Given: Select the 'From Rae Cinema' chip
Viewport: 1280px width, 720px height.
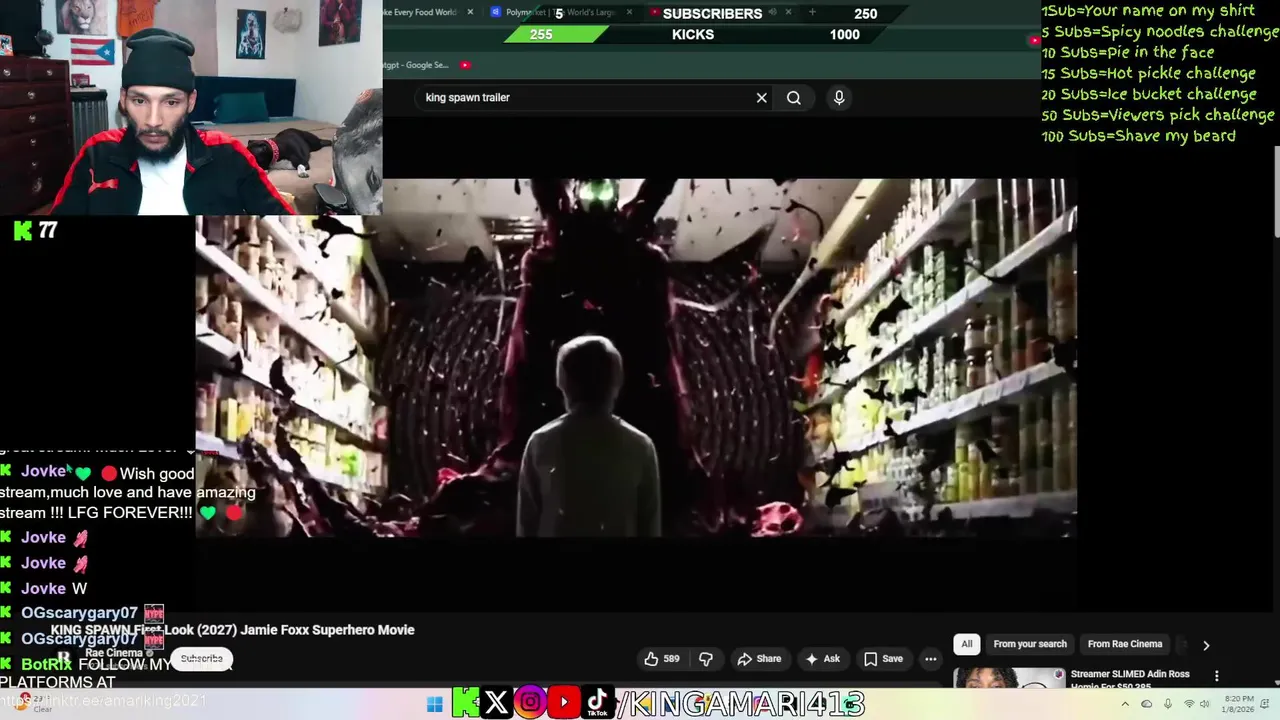Looking at the screenshot, I should [1125, 645].
